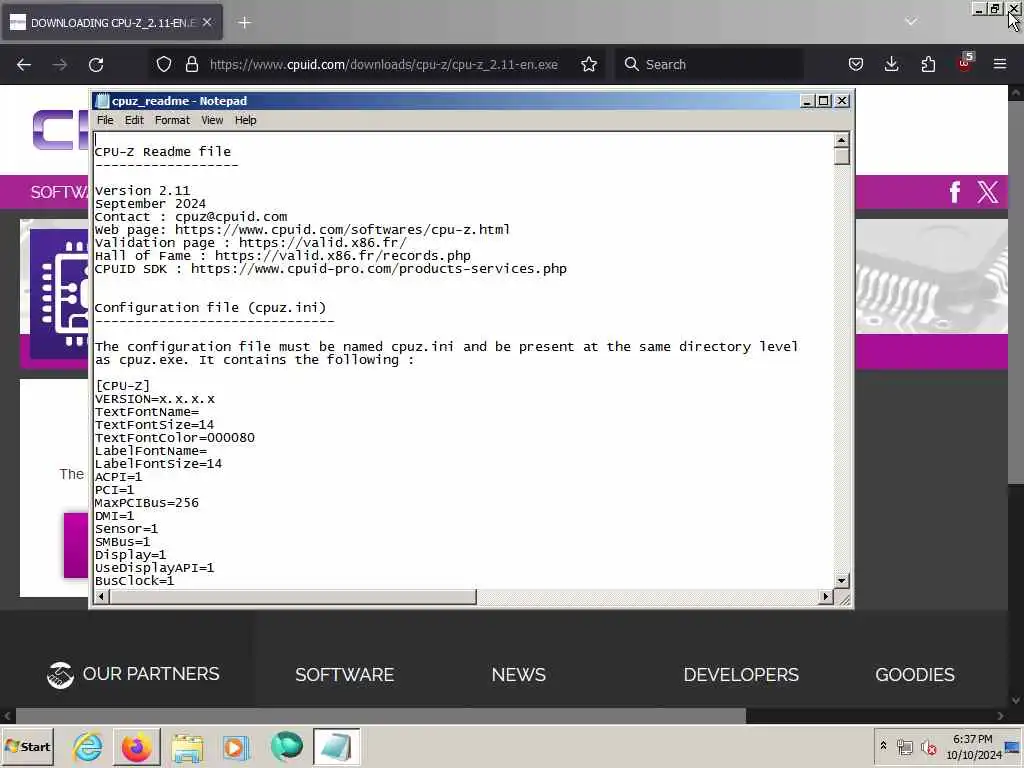Click into the Firefox Search box
This screenshot has height=768, width=1024.
coord(709,64)
